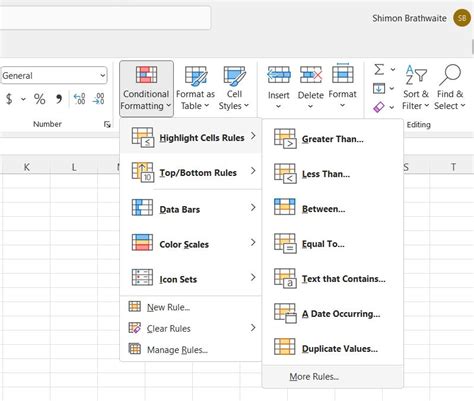Decrease decimal places icon
The height and width of the screenshot is (401, 474).
pyautogui.click(x=99, y=99)
